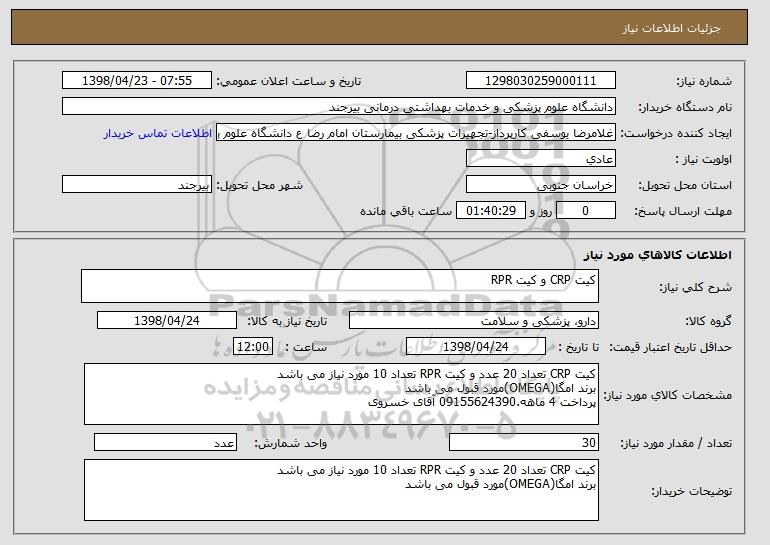Click the label تعداد / مقدار مورد نیاز
The height and width of the screenshot is (545, 770).
point(676,444)
